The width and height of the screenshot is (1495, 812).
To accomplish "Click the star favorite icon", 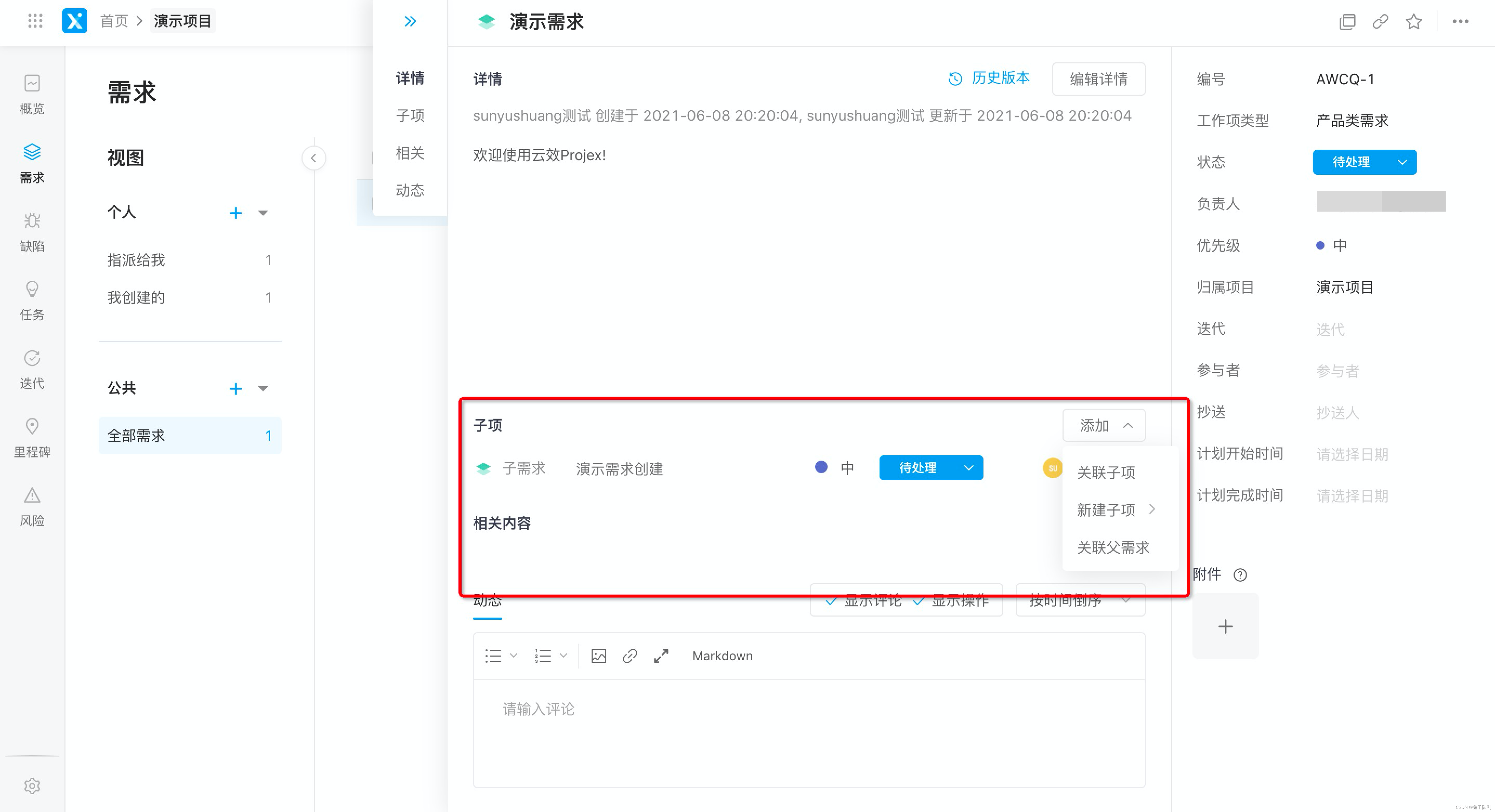I will (1413, 22).
